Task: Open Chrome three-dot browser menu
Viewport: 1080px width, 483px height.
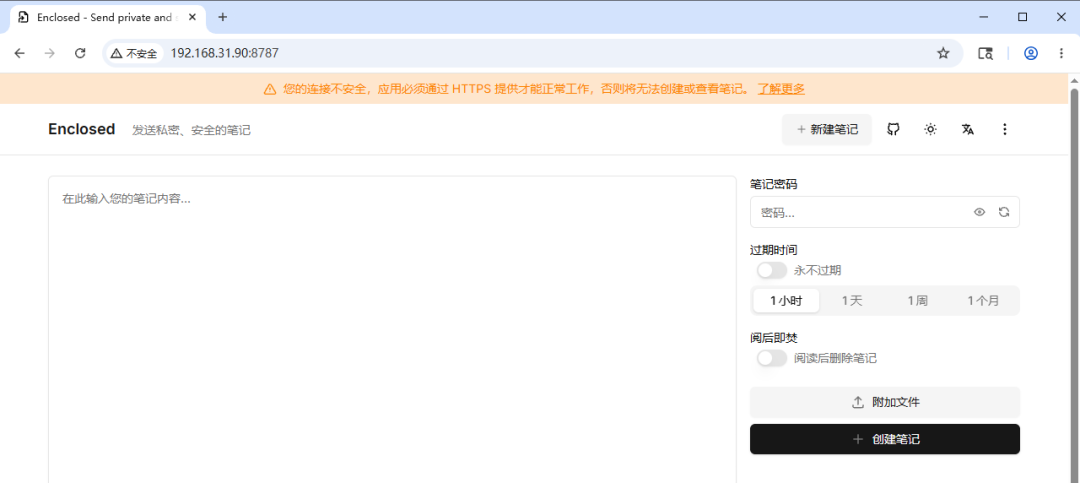Action: [x=1061, y=53]
